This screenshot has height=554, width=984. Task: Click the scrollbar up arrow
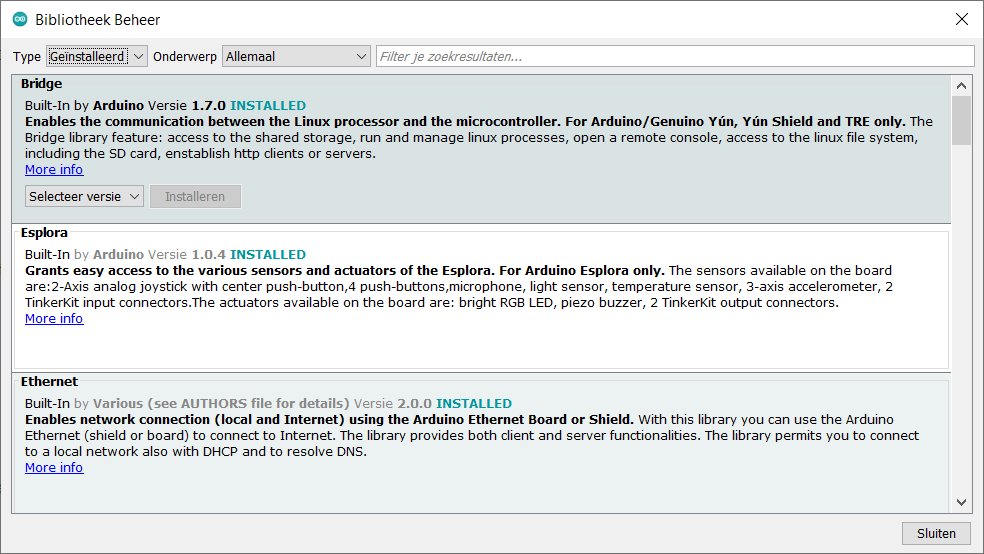[x=961, y=86]
